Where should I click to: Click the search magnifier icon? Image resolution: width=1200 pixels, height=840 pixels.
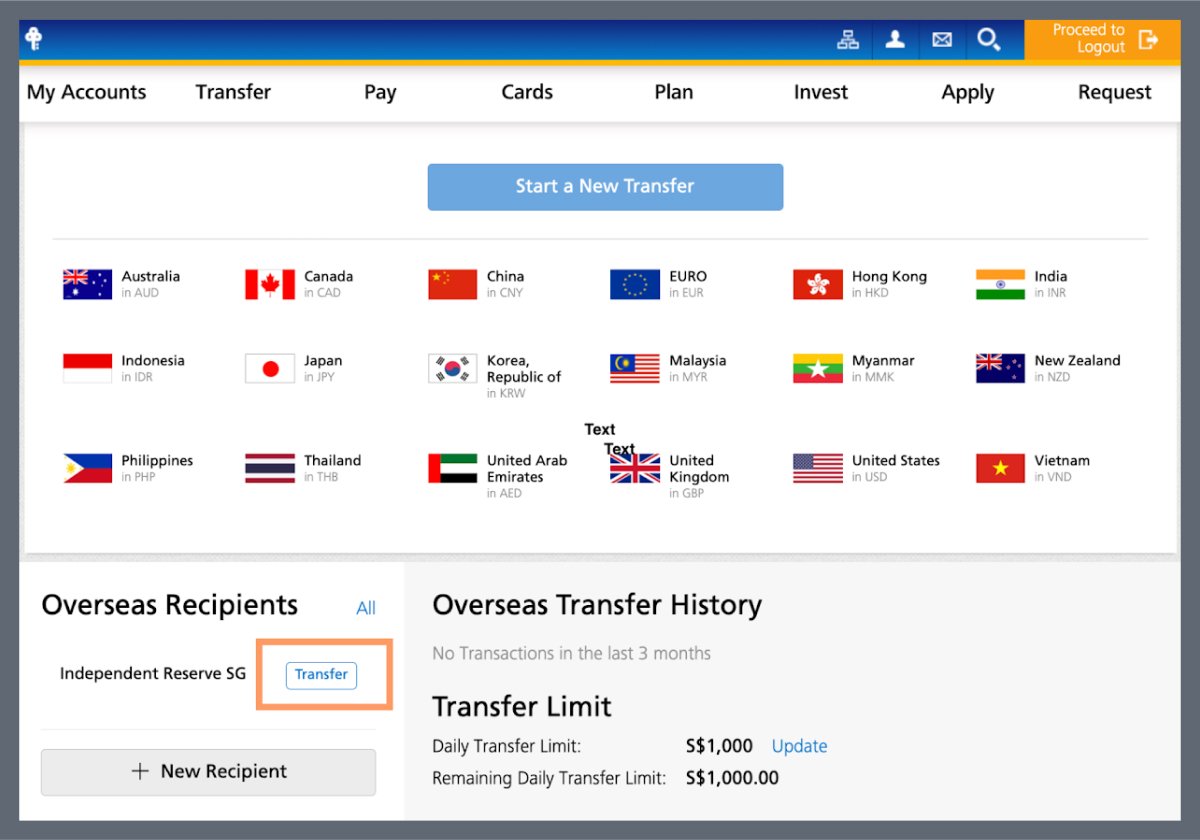tap(989, 40)
